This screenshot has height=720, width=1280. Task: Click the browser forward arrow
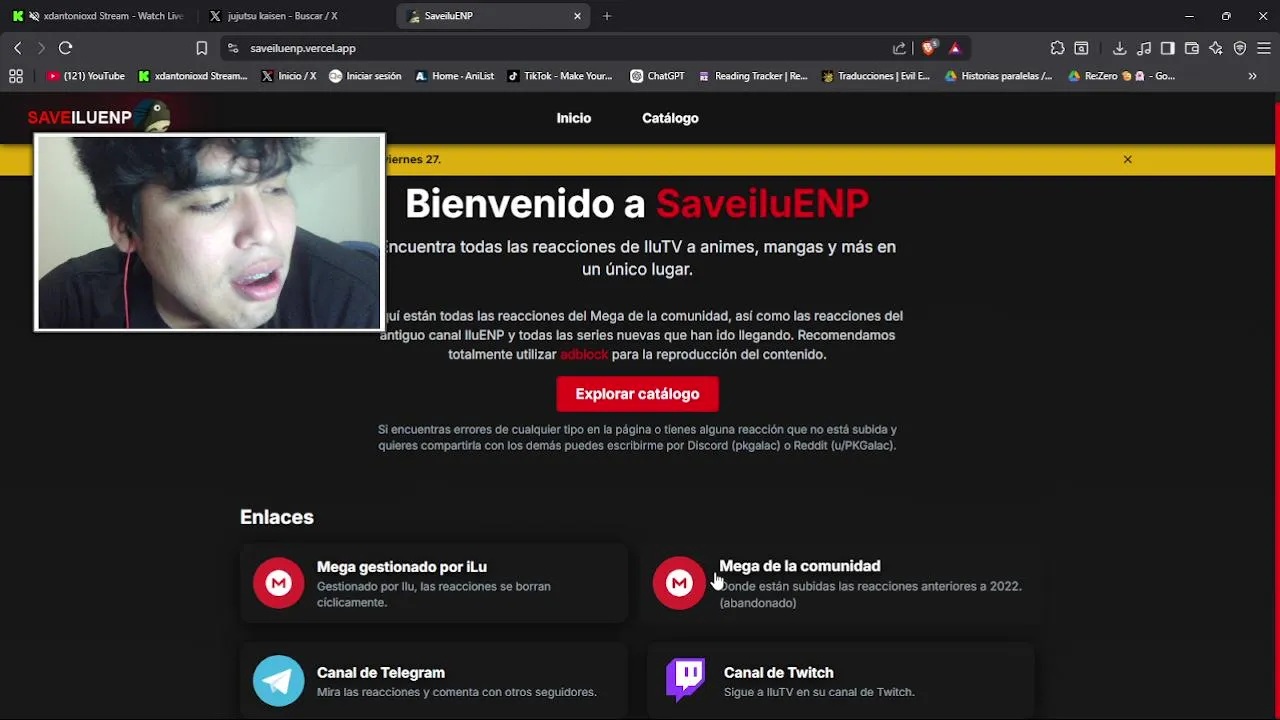(x=41, y=48)
